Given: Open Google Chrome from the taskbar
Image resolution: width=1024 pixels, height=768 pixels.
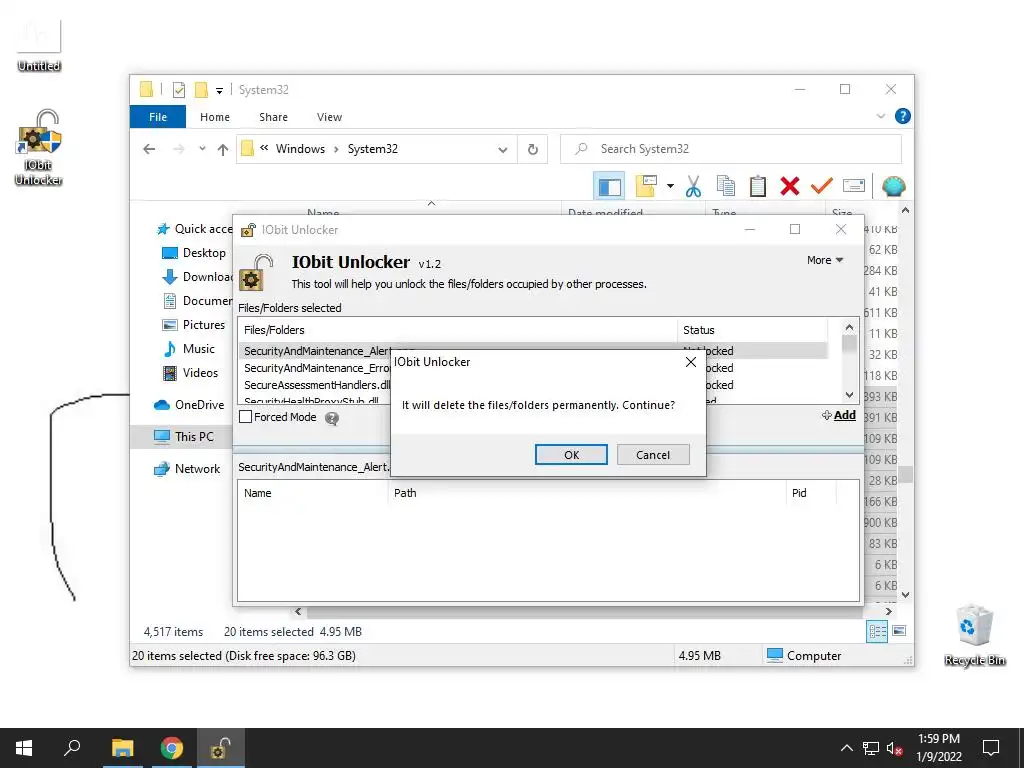Looking at the screenshot, I should click(172, 748).
